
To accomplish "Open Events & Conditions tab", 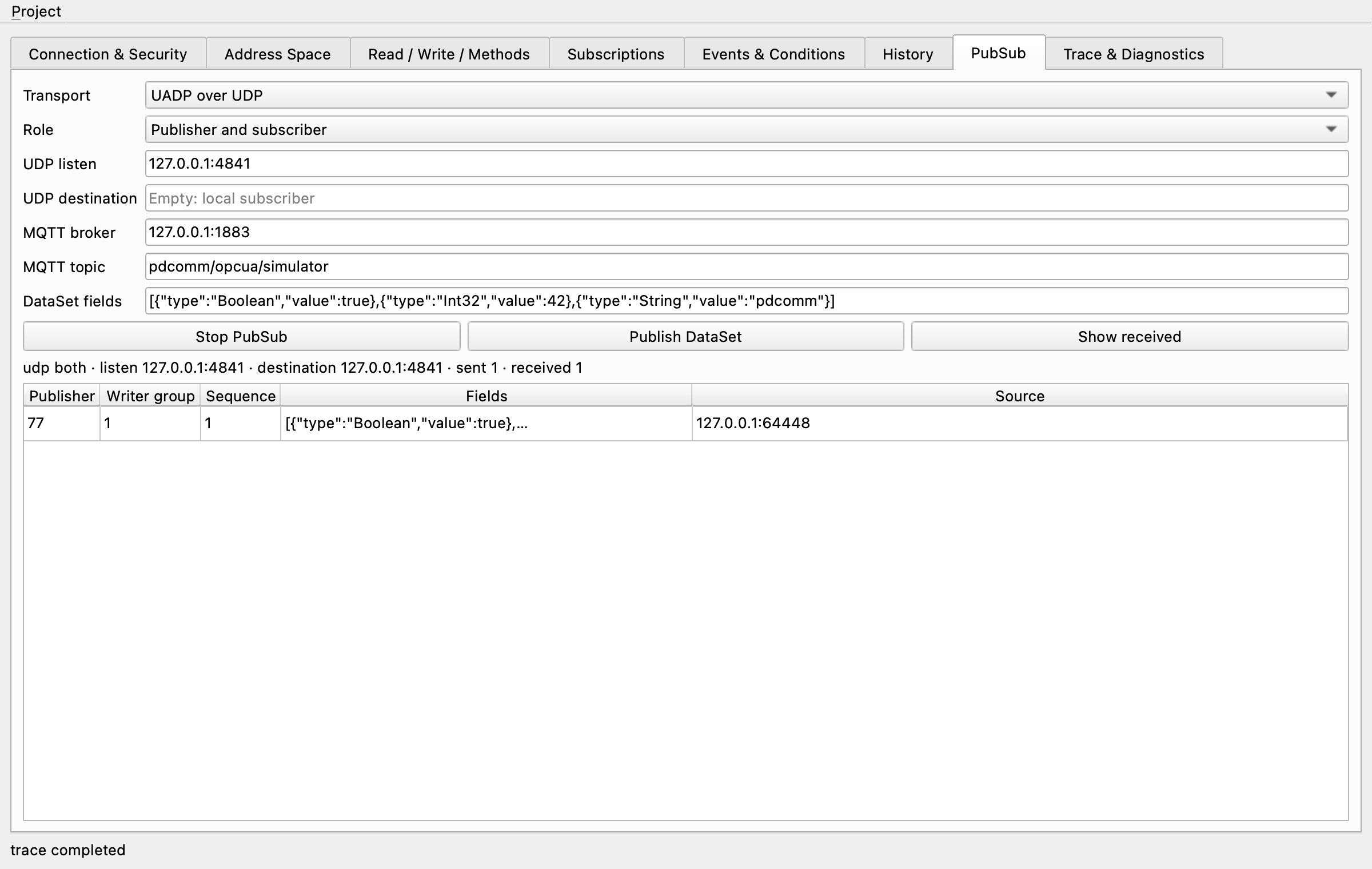I will (x=774, y=54).
